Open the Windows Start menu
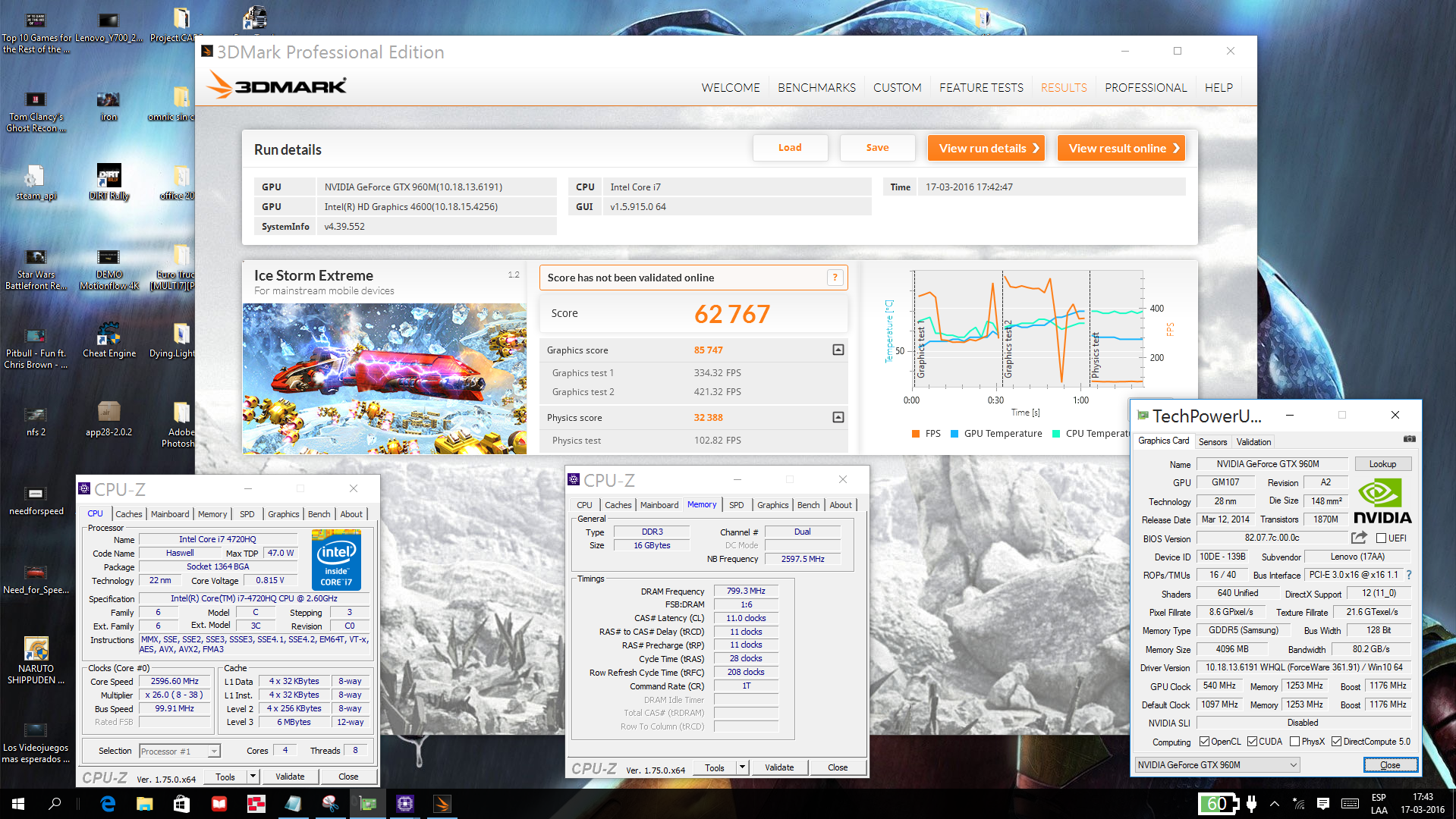The width and height of the screenshot is (1456, 819). pos(18,804)
